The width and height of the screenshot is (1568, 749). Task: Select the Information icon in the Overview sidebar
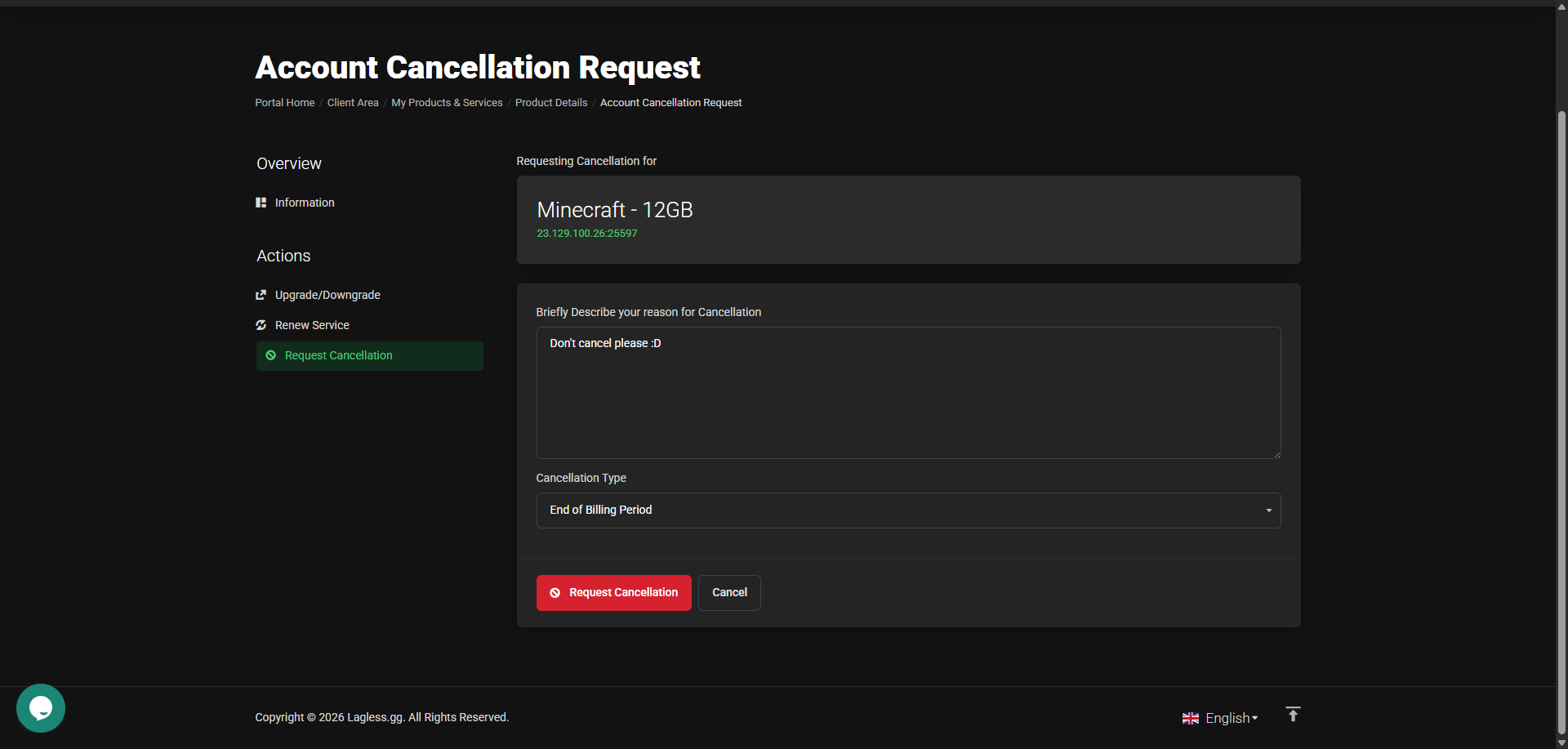pyautogui.click(x=261, y=202)
